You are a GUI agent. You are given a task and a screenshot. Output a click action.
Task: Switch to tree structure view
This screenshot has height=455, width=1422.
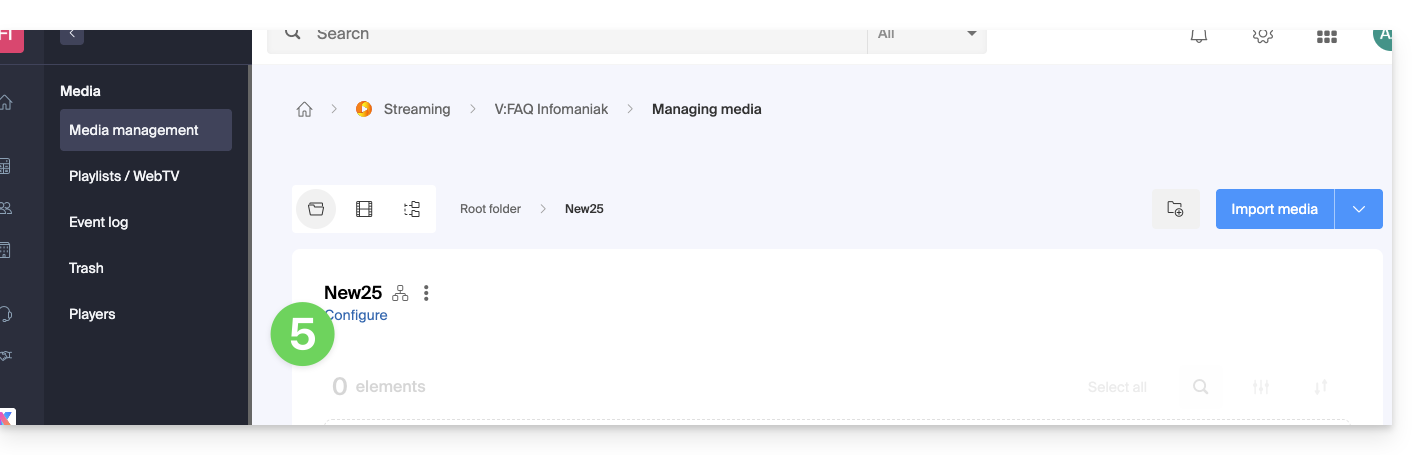tap(412, 209)
